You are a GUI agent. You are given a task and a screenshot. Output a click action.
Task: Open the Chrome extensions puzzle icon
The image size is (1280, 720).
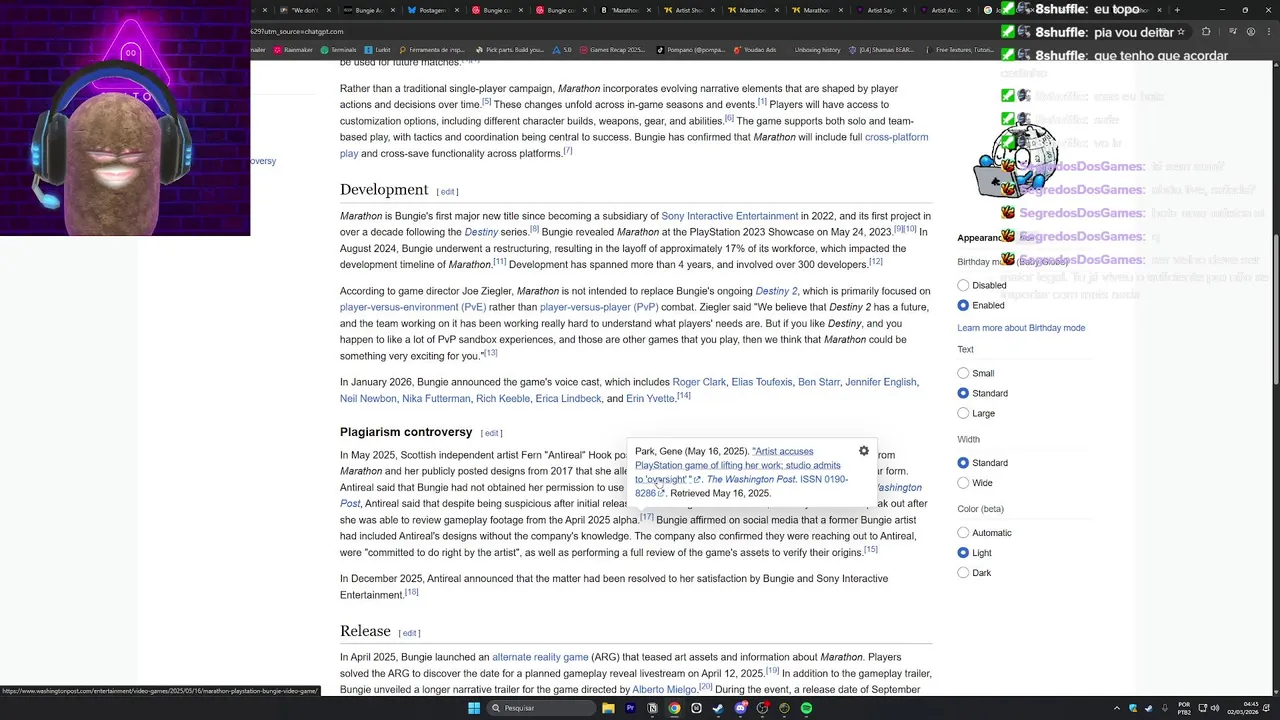point(1205,31)
